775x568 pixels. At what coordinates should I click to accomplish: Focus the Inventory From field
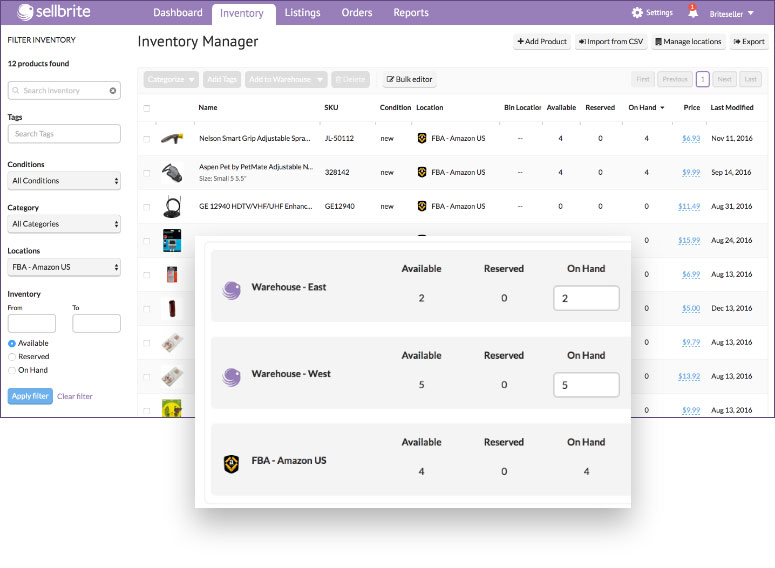tap(32, 323)
